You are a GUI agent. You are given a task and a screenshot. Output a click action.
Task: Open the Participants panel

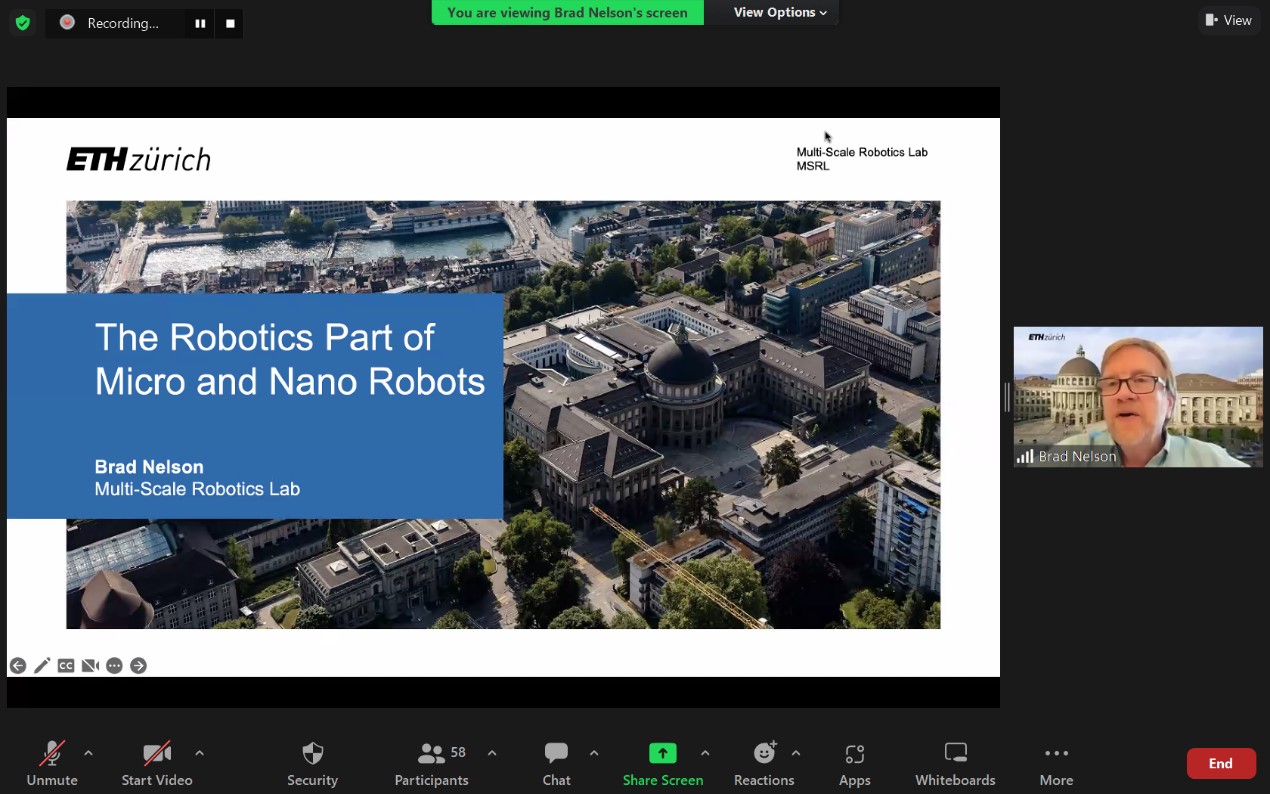pos(431,763)
